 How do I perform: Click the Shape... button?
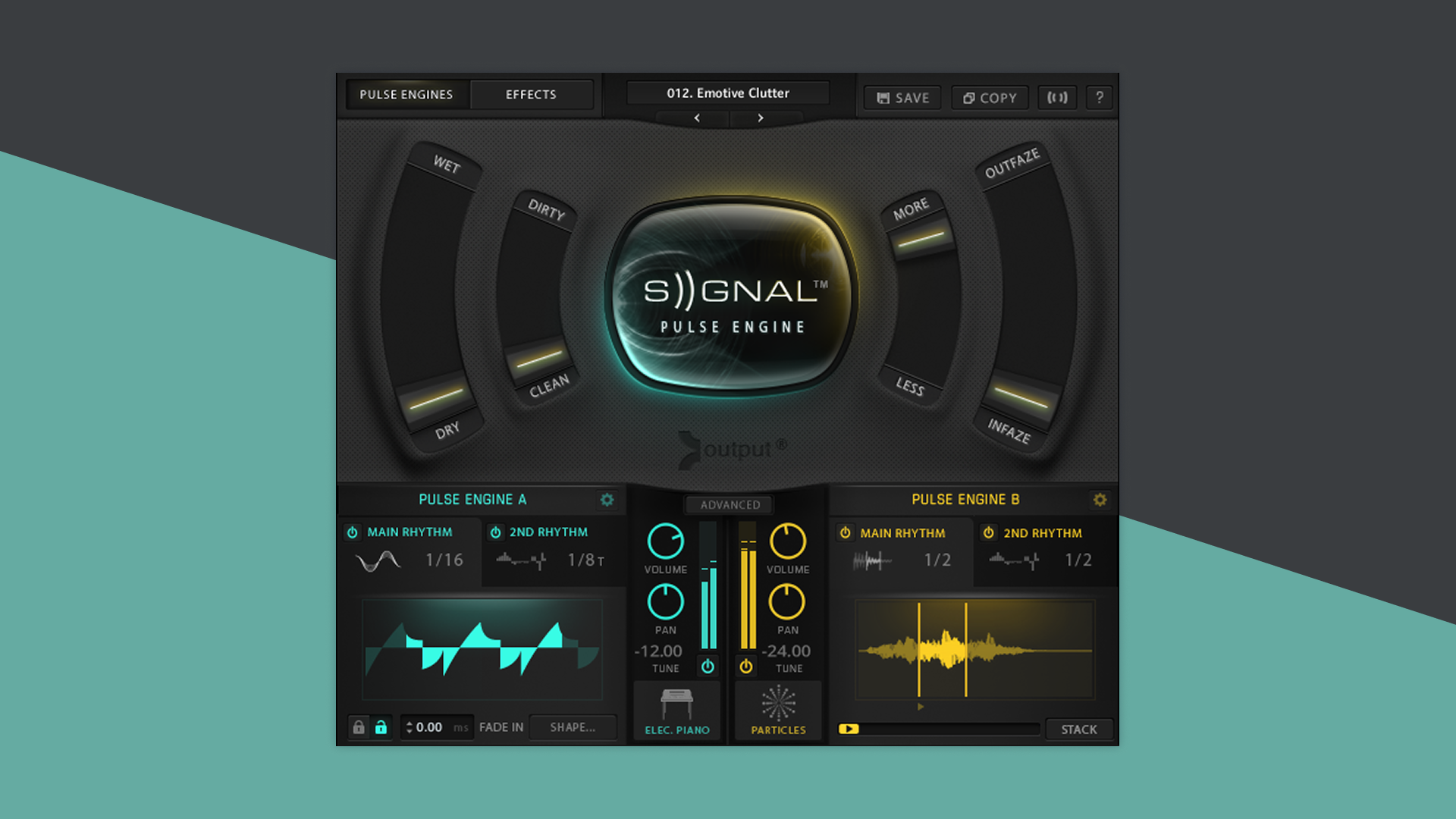[x=573, y=727]
